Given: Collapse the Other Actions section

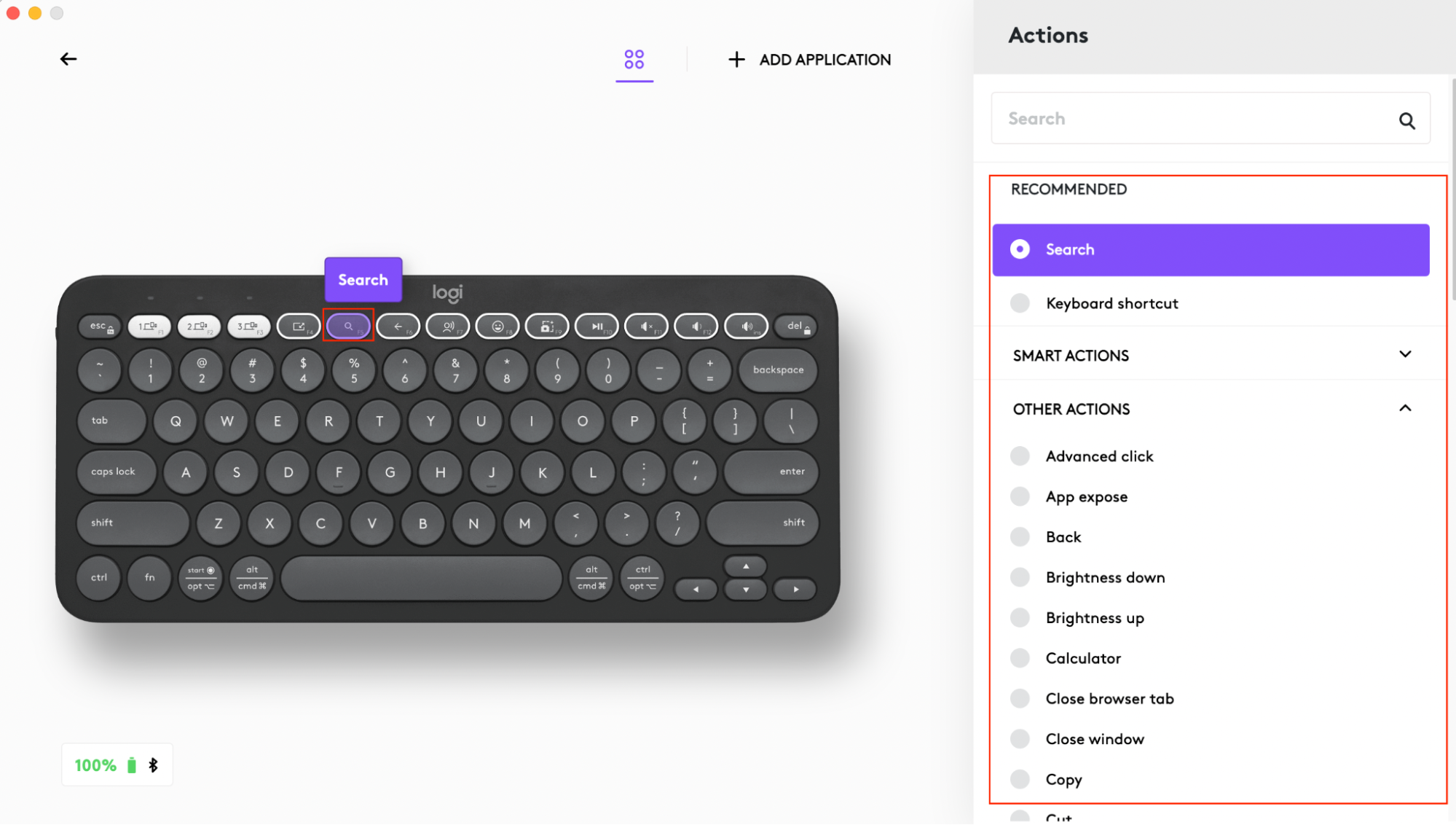Looking at the screenshot, I should tap(1405, 408).
